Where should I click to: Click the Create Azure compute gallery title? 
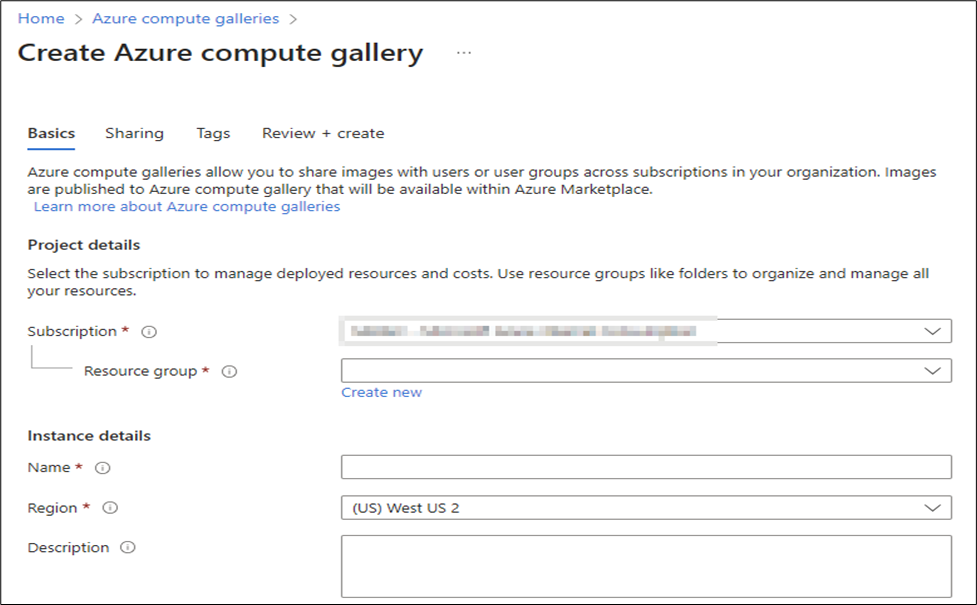click(x=221, y=53)
